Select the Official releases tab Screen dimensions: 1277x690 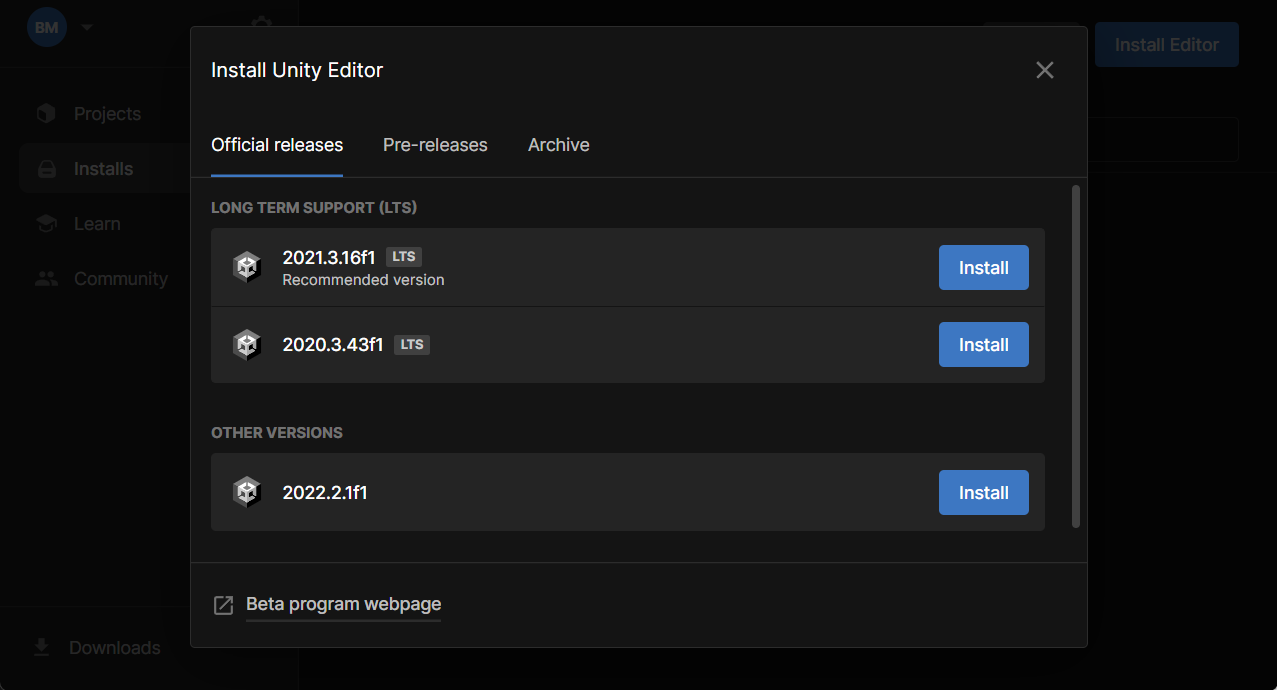pos(277,145)
